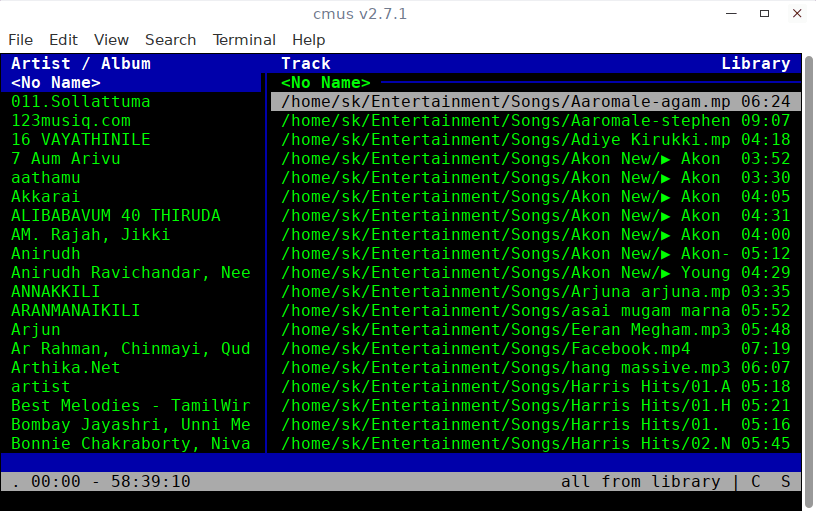The width and height of the screenshot is (816, 511).
Task: Select artist aathamu
Action: (x=131, y=177)
